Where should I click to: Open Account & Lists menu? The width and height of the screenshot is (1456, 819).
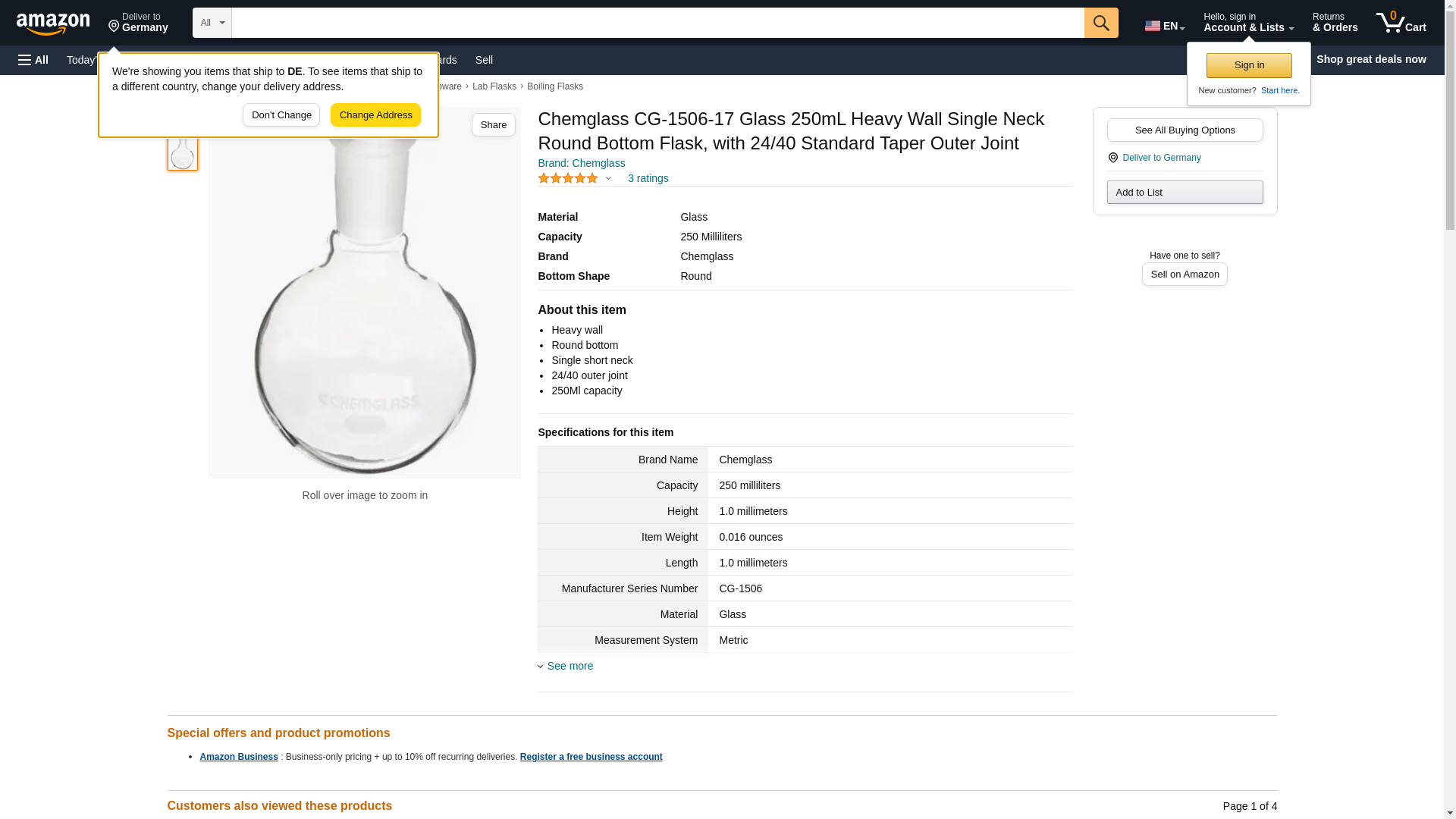point(1247,23)
